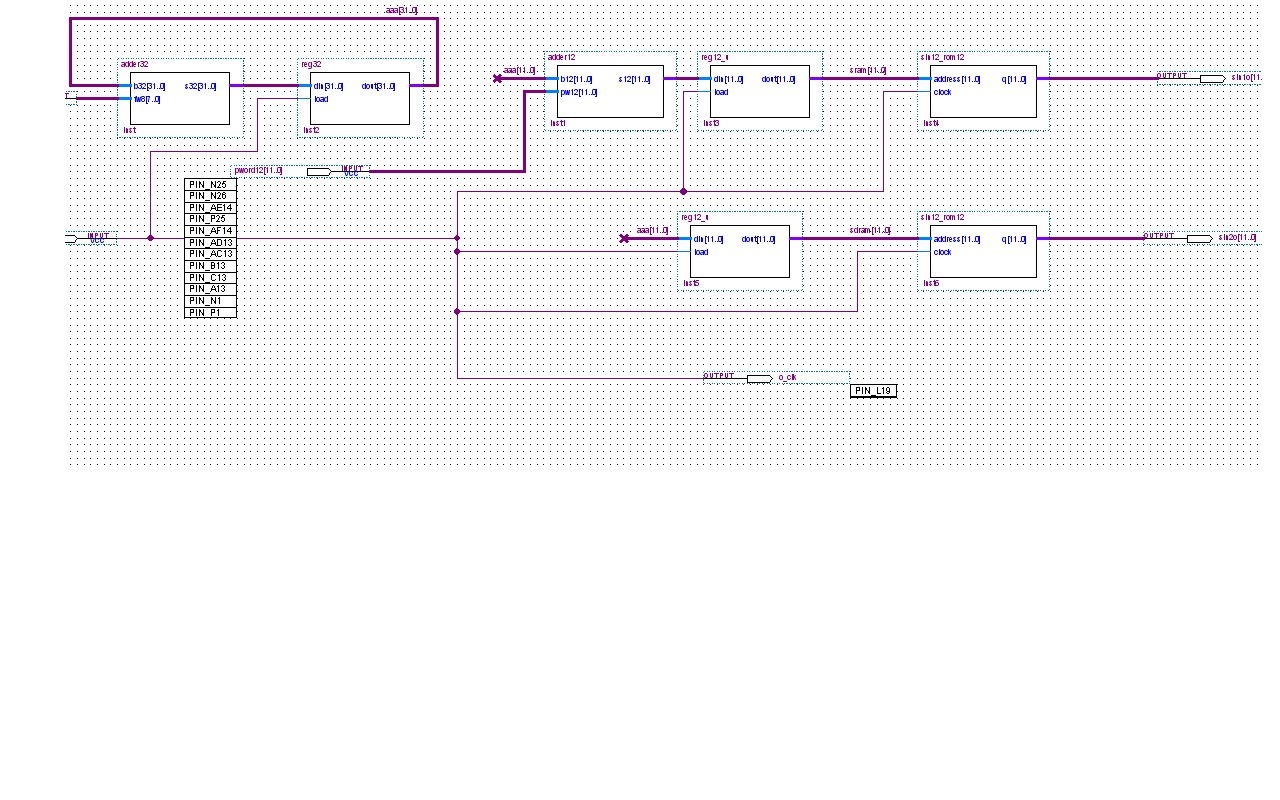This screenshot has height=800, width=1280.
Task: Click the load port on inst3
Action: [721, 92]
